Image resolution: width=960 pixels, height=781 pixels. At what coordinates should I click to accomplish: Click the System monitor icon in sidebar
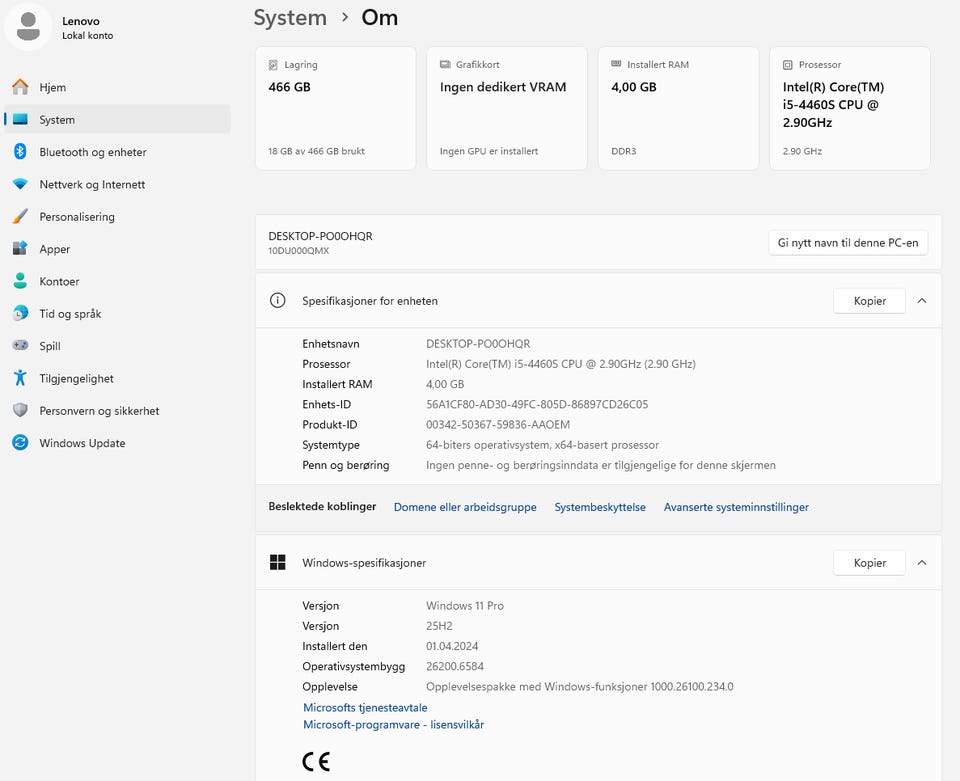[x=20, y=119]
